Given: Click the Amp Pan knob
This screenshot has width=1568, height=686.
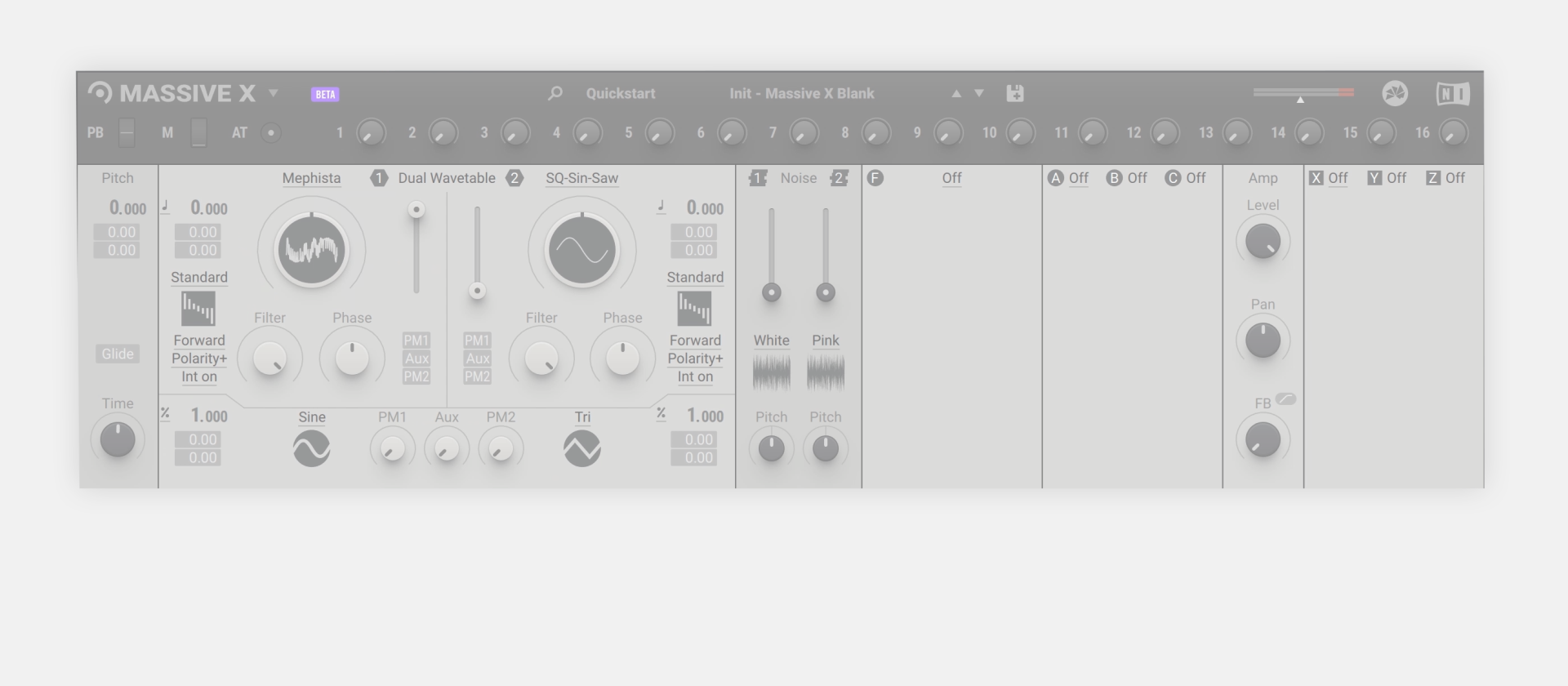Looking at the screenshot, I should coord(1263,341).
